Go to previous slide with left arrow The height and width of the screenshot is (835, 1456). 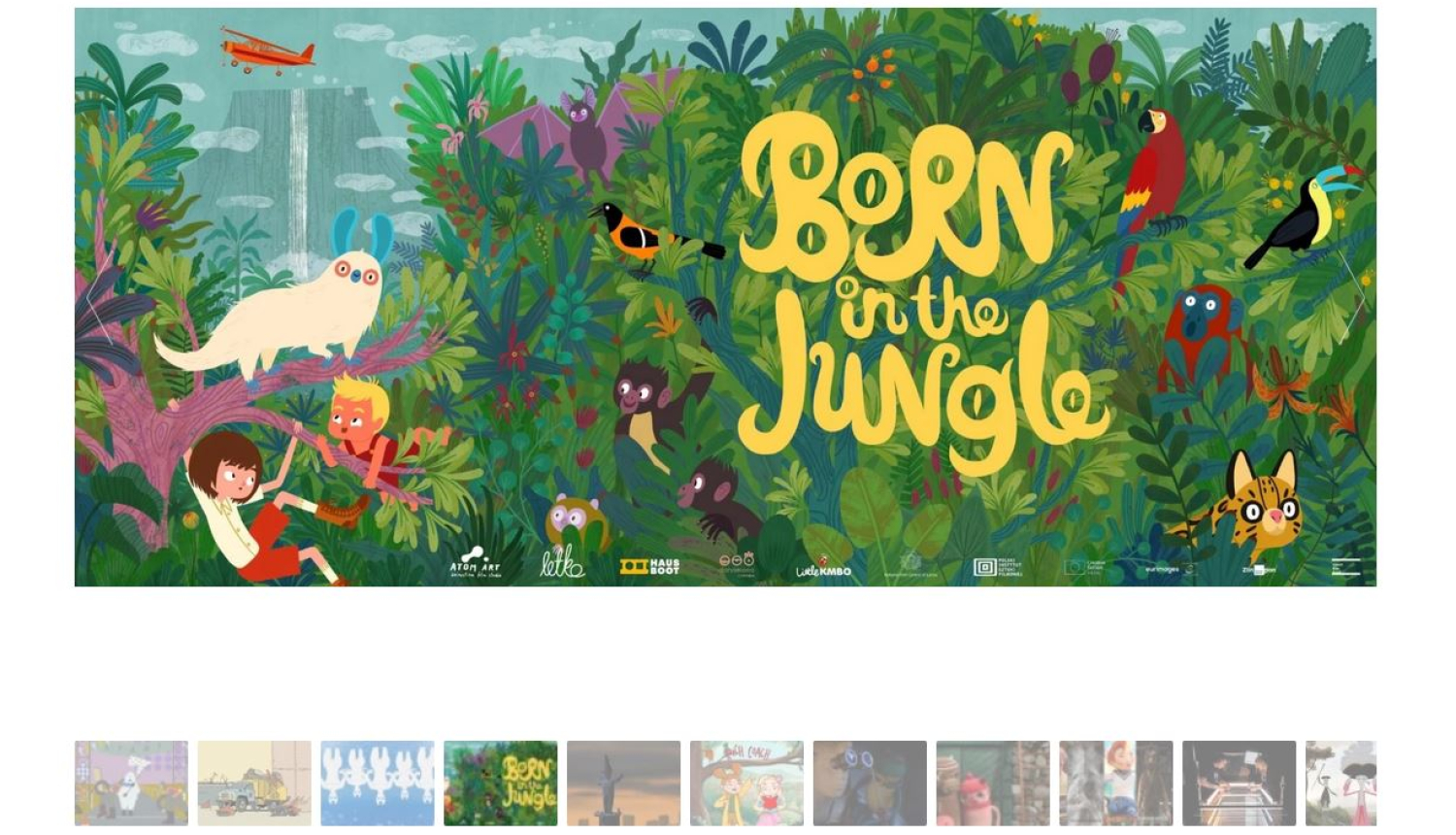(99, 298)
